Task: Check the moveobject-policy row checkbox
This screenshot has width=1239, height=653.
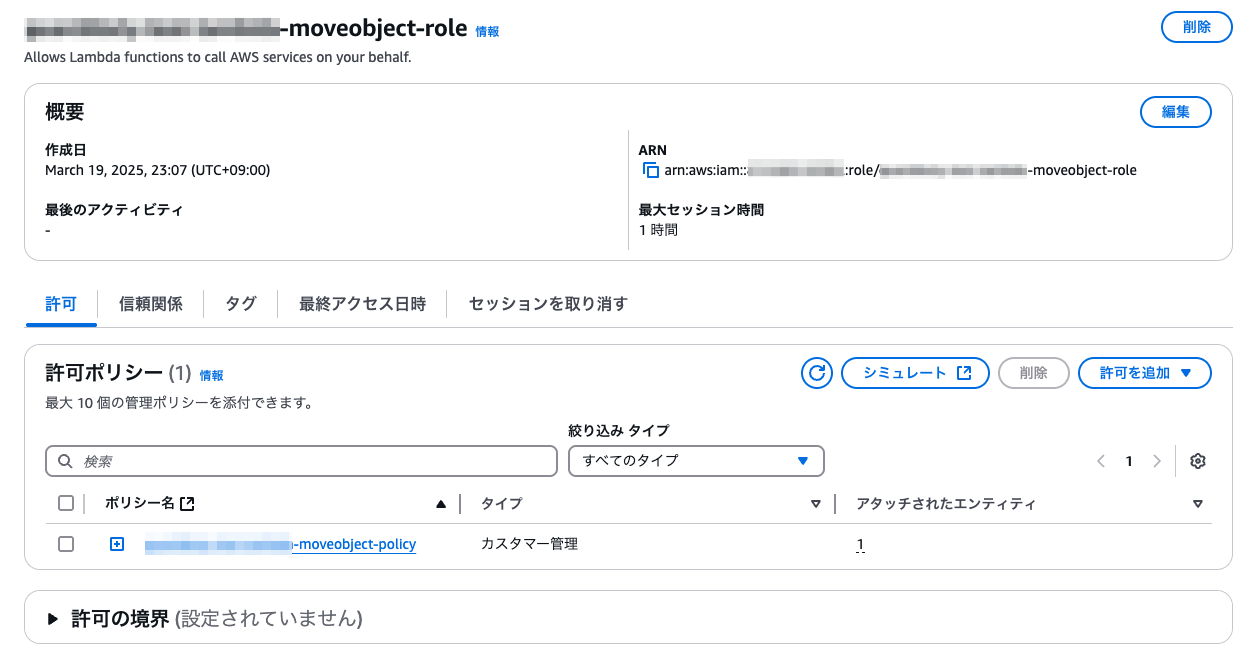Action: (66, 544)
